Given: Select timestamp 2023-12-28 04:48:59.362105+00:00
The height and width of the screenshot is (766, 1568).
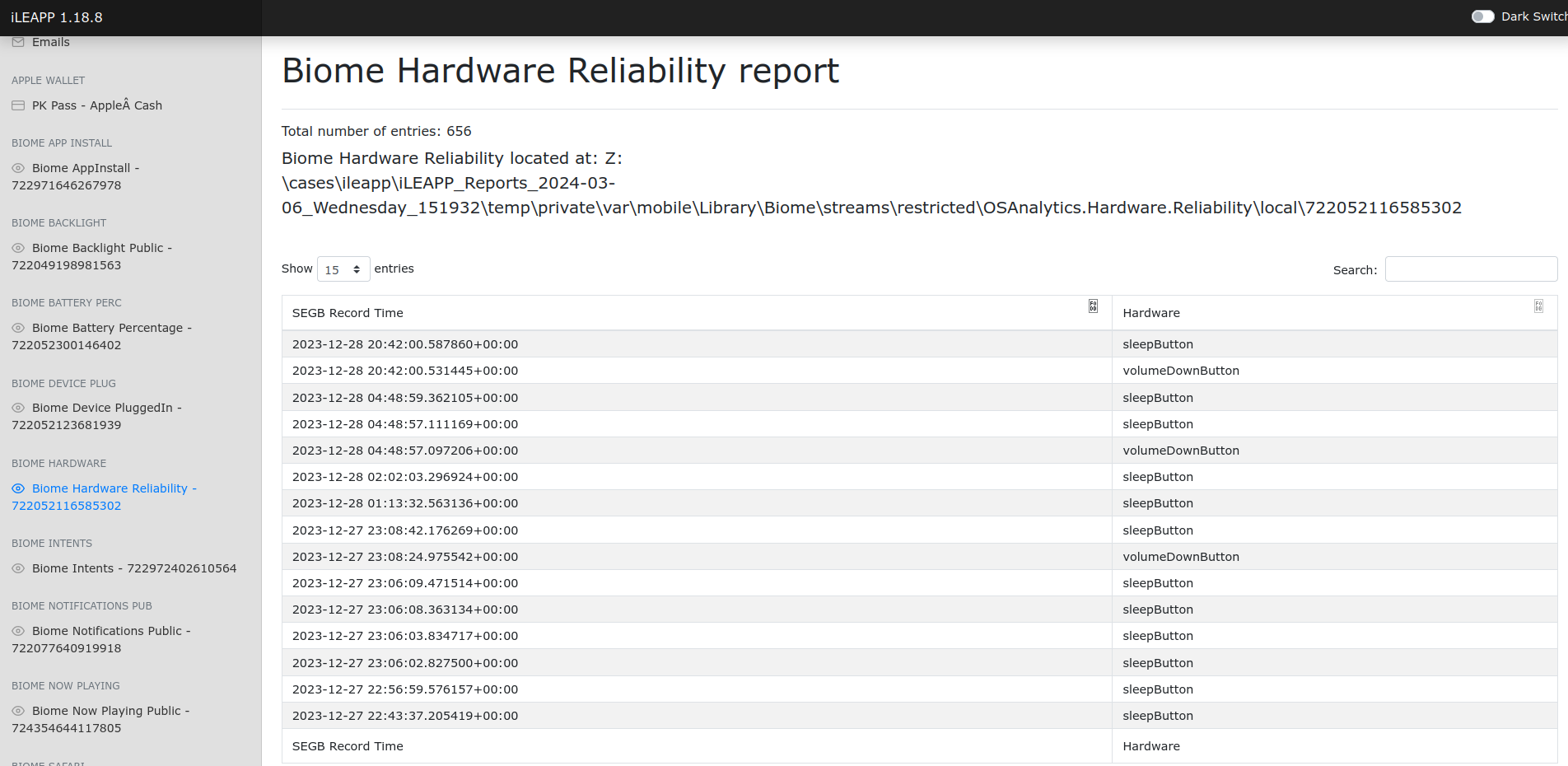Looking at the screenshot, I should click(405, 398).
